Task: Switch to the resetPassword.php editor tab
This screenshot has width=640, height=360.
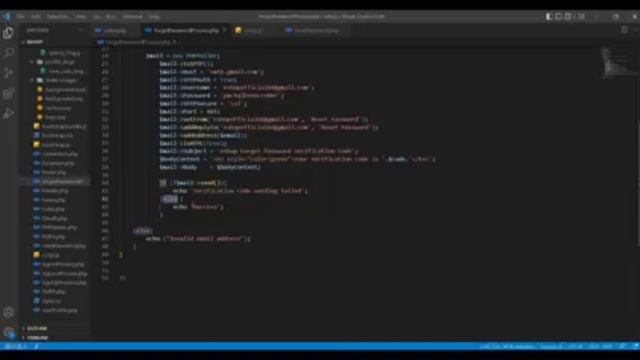Action: (316, 30)
